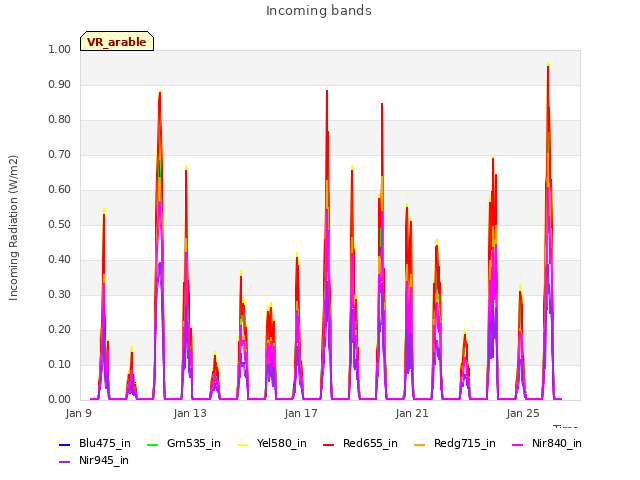Click the Incoming bands chart title
This screenshot has width=640, height=480.
click(x=319, y=11)
